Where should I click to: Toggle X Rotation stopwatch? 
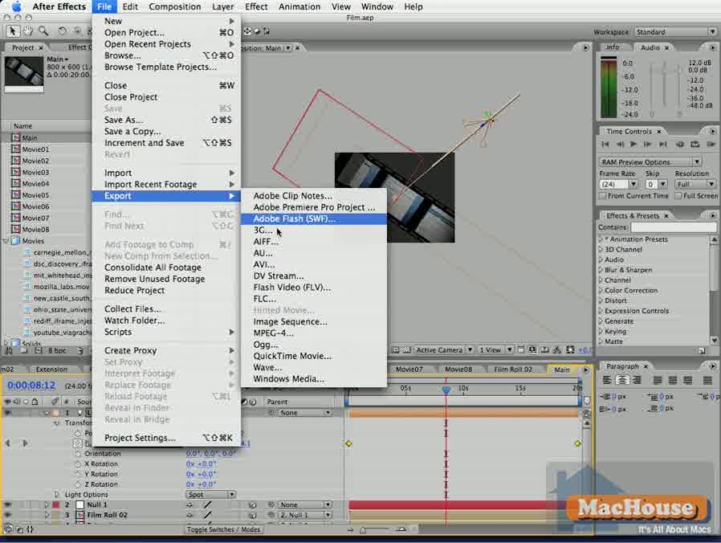(78, 464)
